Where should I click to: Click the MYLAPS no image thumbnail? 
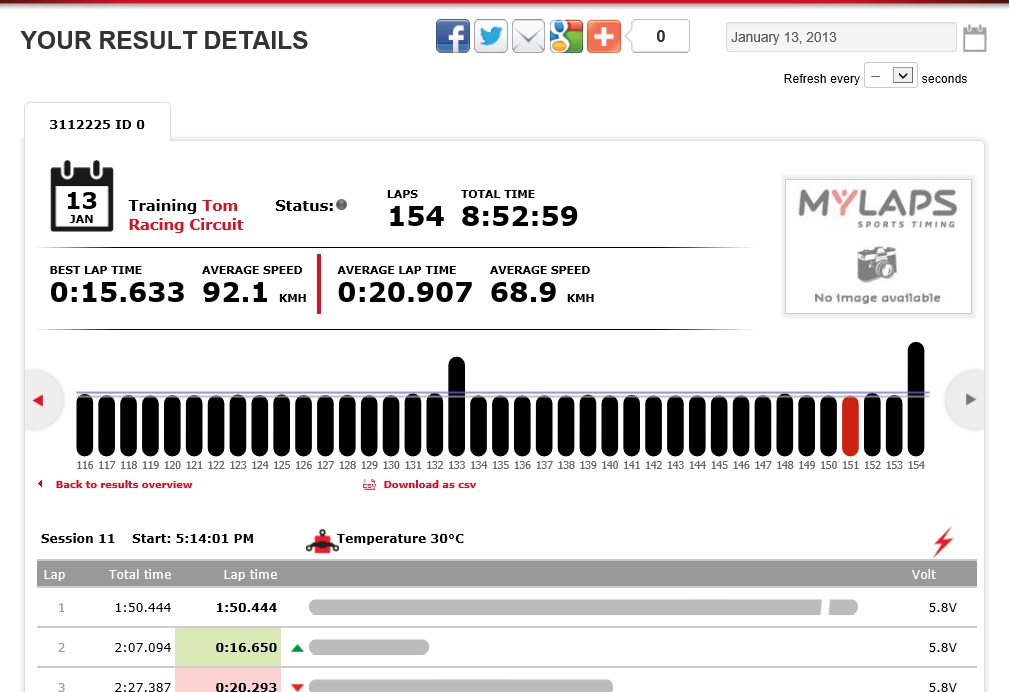878,246
